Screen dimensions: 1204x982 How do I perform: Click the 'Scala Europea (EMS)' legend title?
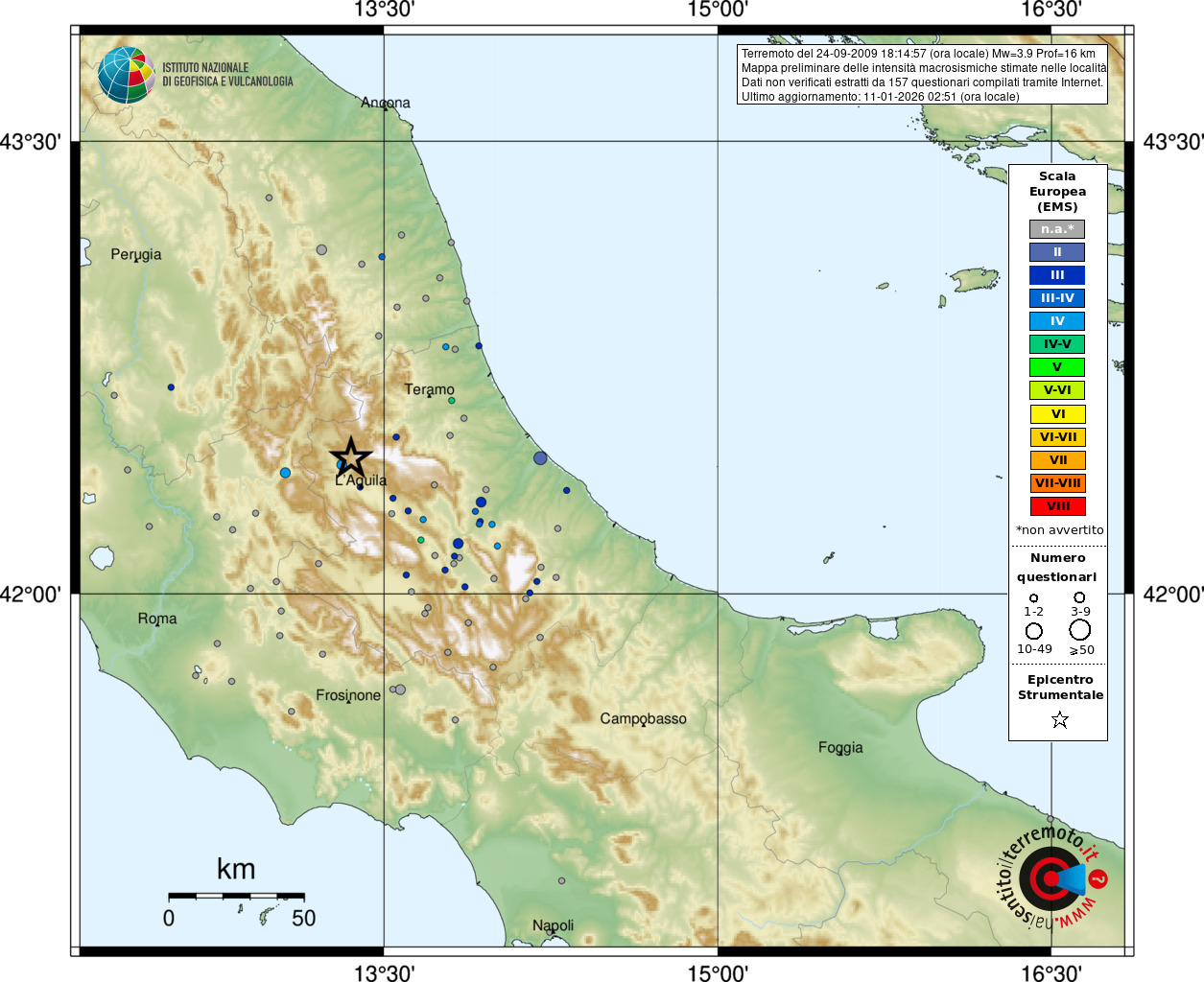pyautogui.click(x=1057, y=192)
